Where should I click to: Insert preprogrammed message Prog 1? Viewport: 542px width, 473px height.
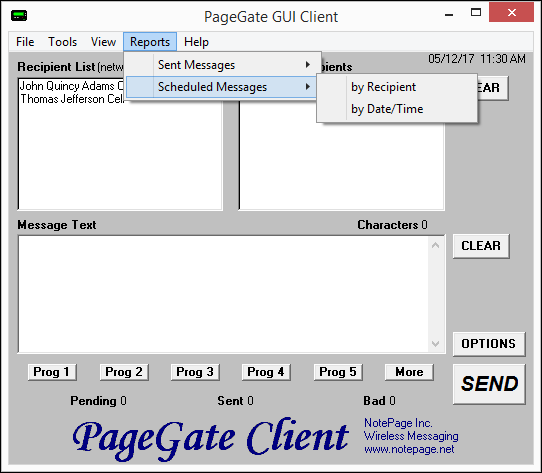[x=52, y=372]
